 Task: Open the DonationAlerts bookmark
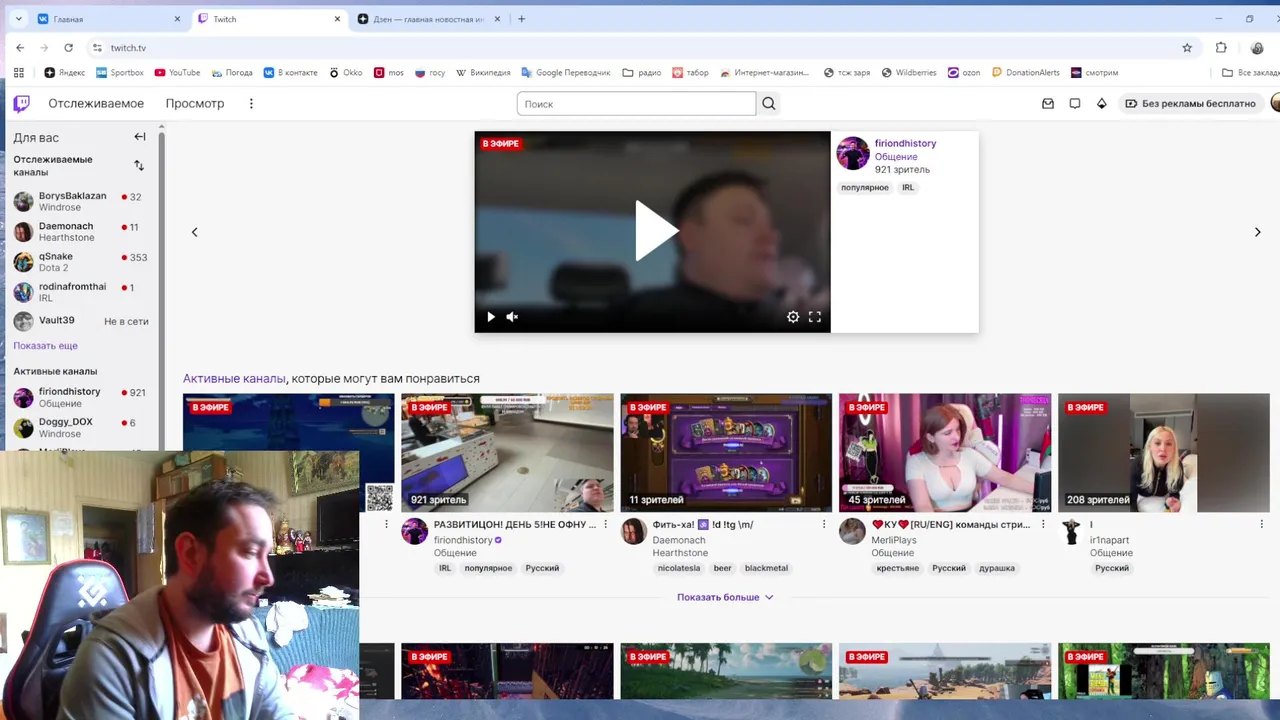(1025, 72)
